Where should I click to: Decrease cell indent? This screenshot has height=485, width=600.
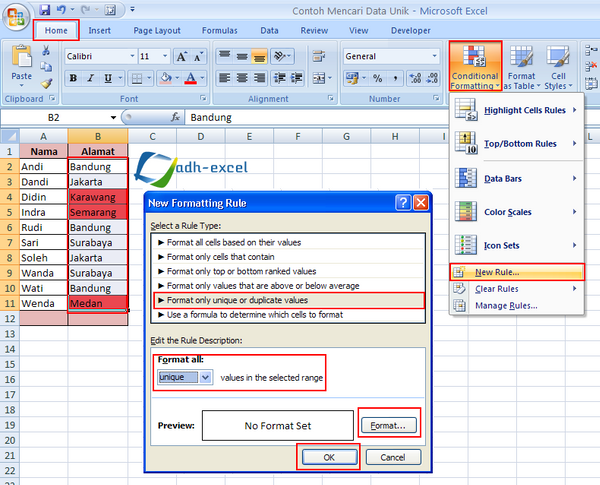pyautogui.click(x=280, y=78)
